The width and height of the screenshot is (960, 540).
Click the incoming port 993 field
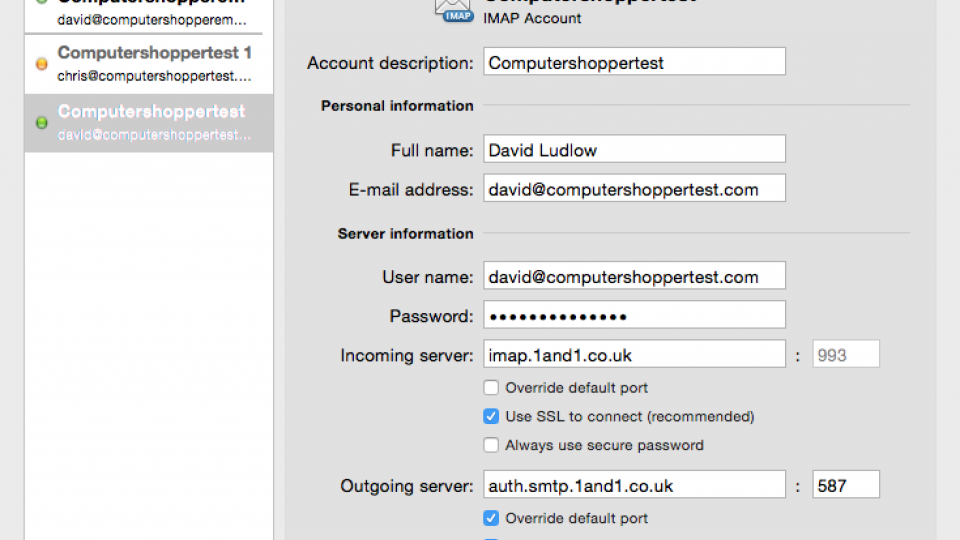tap(846, 354)
